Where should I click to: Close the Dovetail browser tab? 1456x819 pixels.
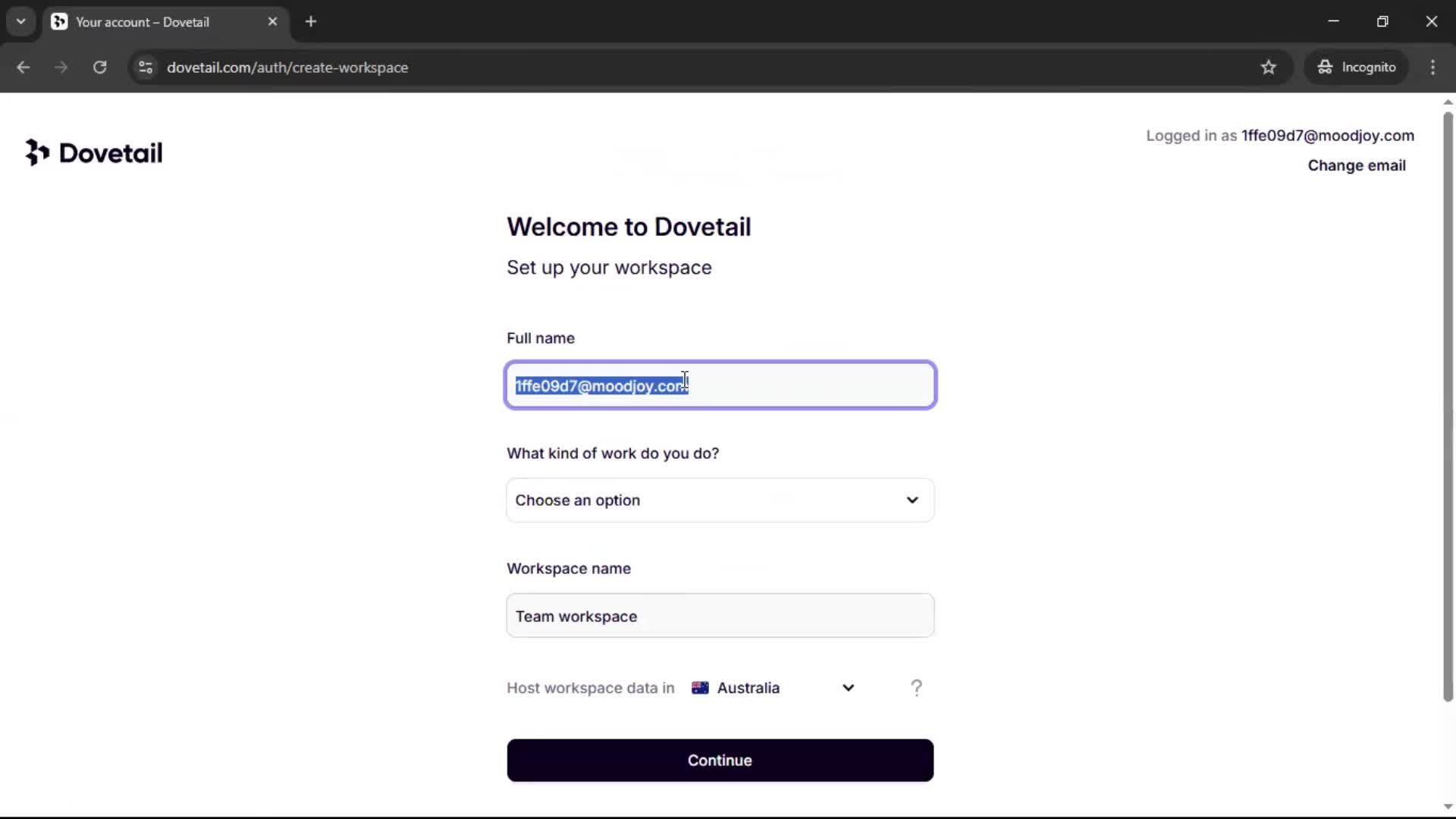point(272,22)
